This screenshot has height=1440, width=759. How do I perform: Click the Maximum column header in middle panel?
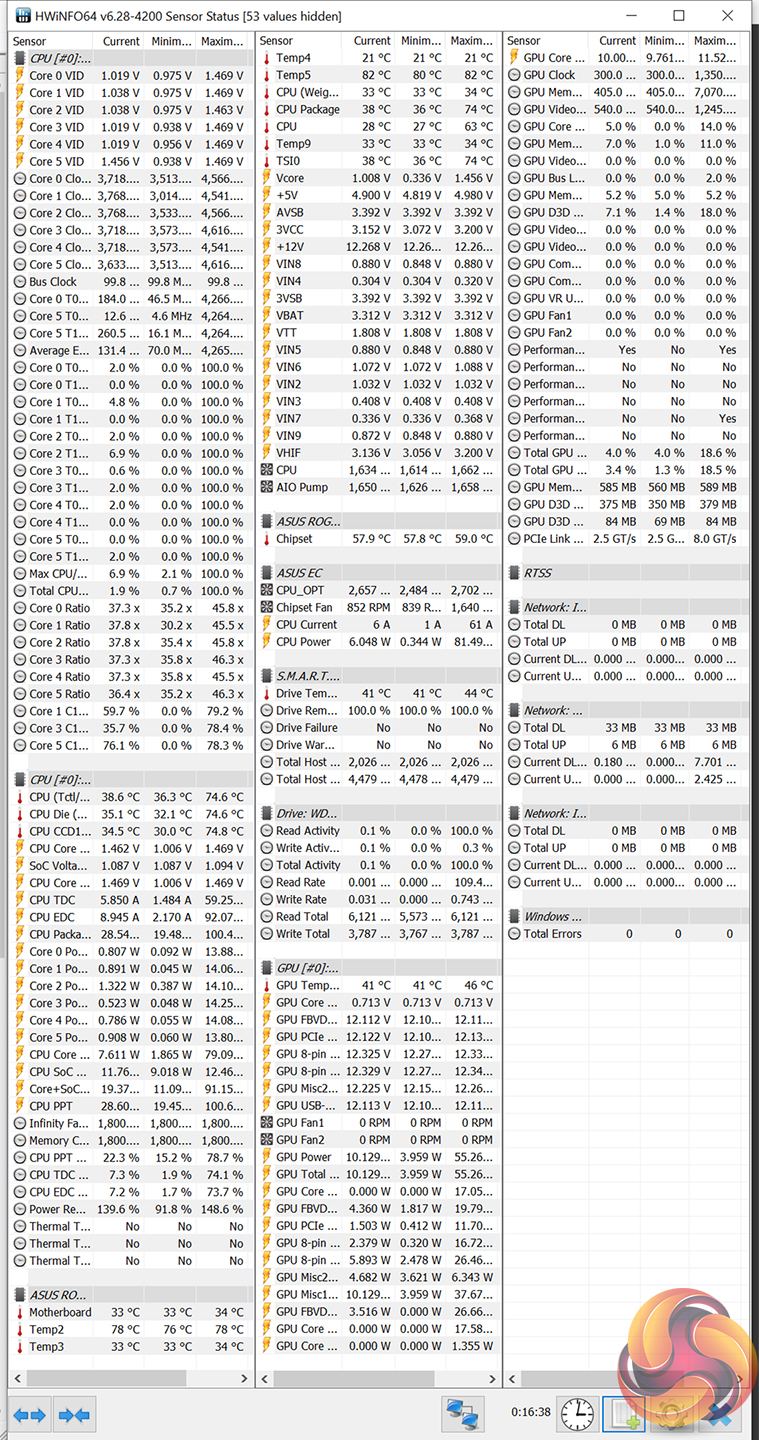coord(471,41)
